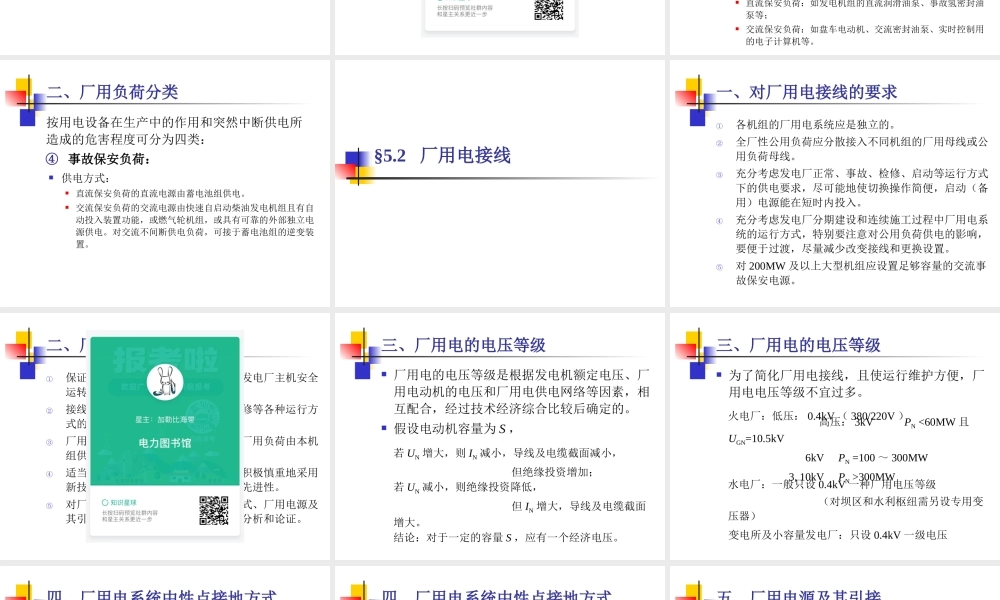Open the §5.2 厂用电接线 slide thumbnail
Screen dimensions: 1000x600
(x=498, y=183)
